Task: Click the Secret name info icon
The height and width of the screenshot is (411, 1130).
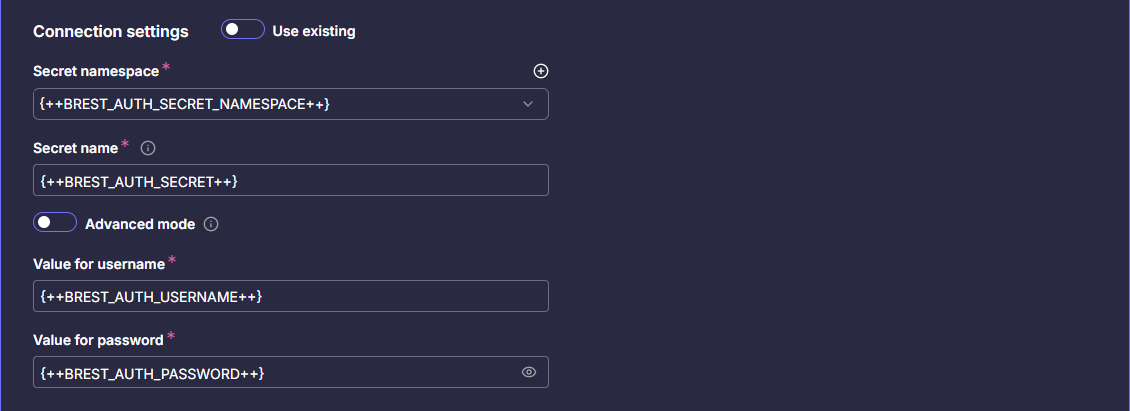Action: [x=148, y=148]
